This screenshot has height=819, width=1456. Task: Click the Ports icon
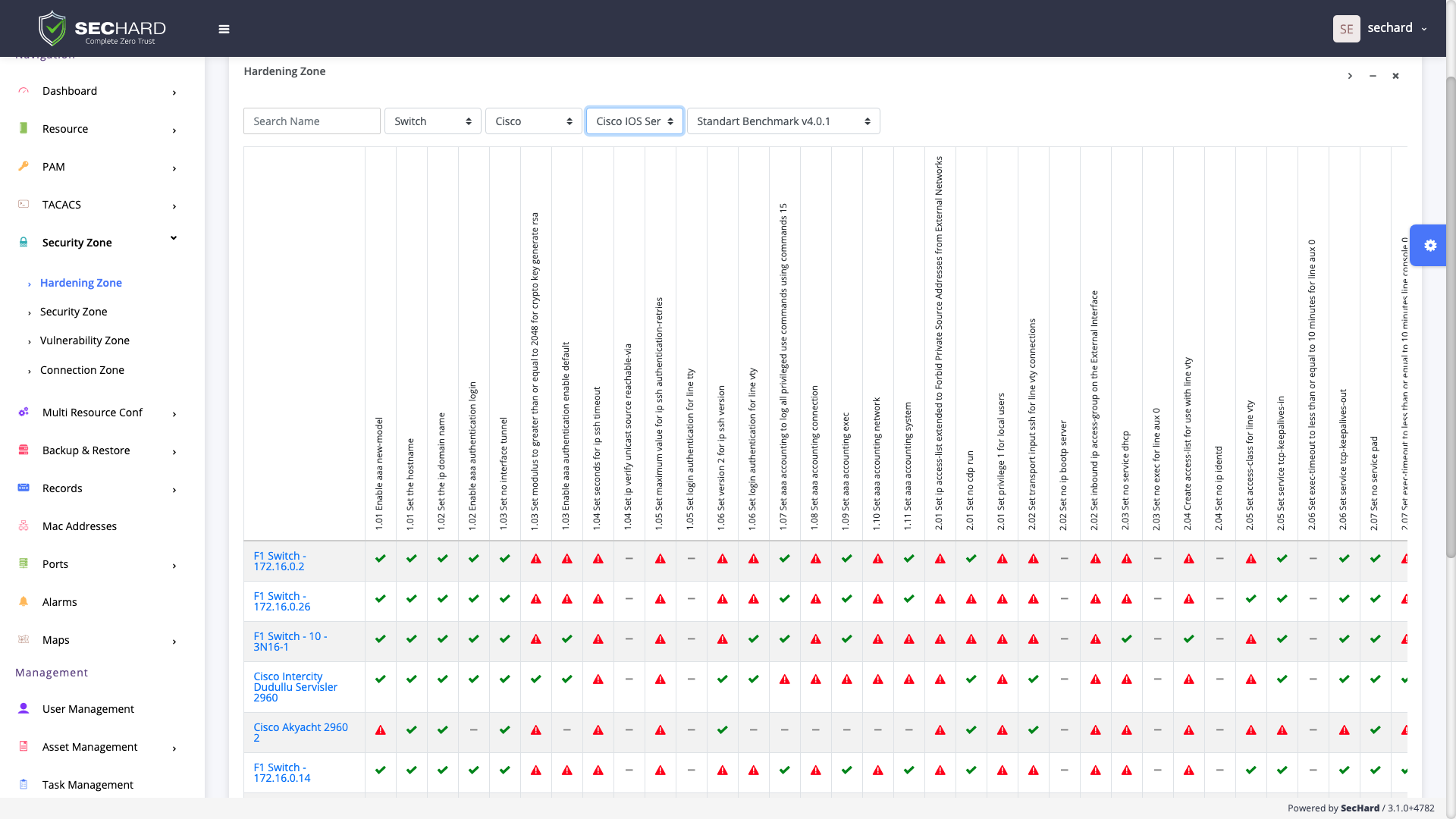click(24, 563)
